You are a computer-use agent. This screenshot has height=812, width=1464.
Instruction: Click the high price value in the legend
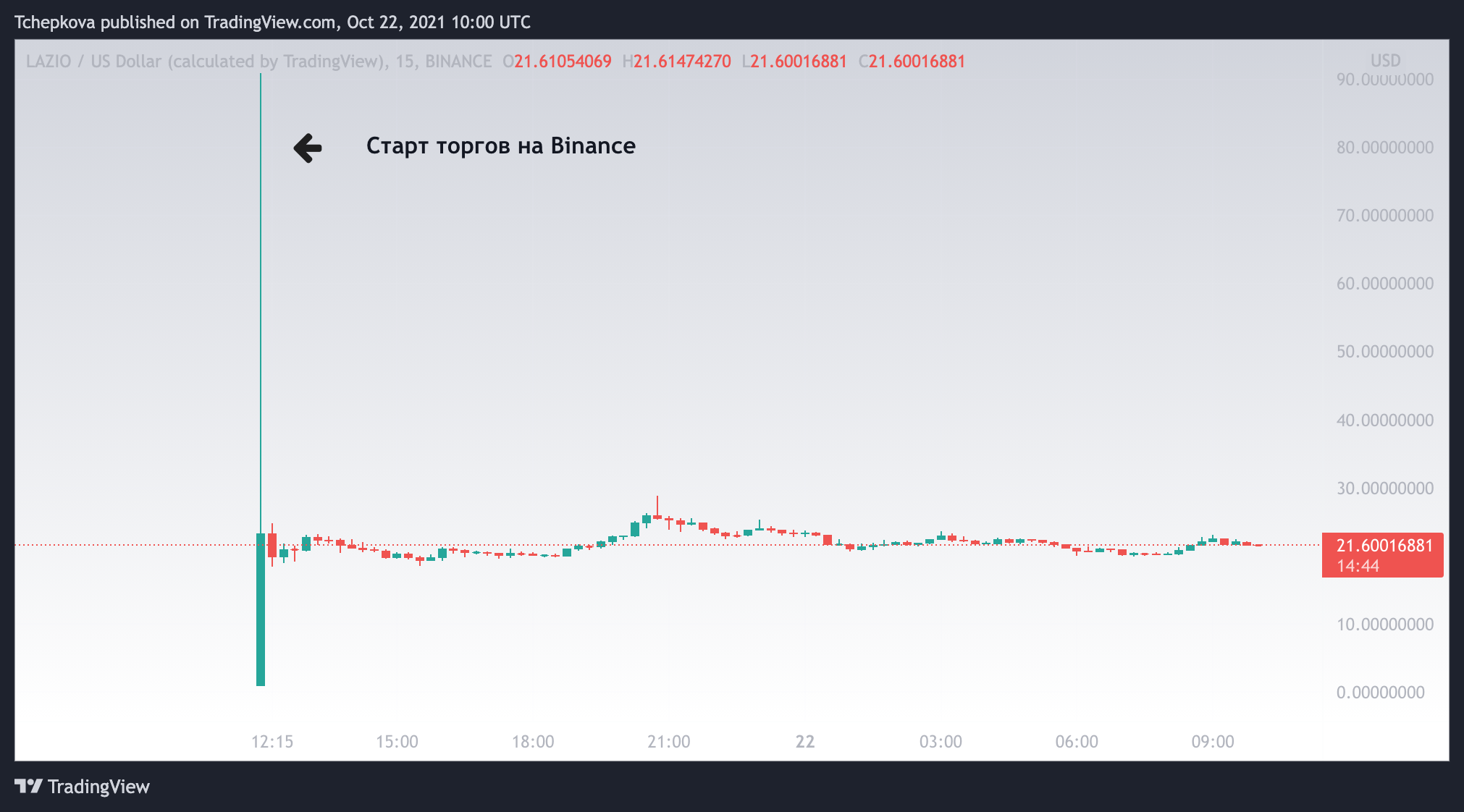(682, 62)
